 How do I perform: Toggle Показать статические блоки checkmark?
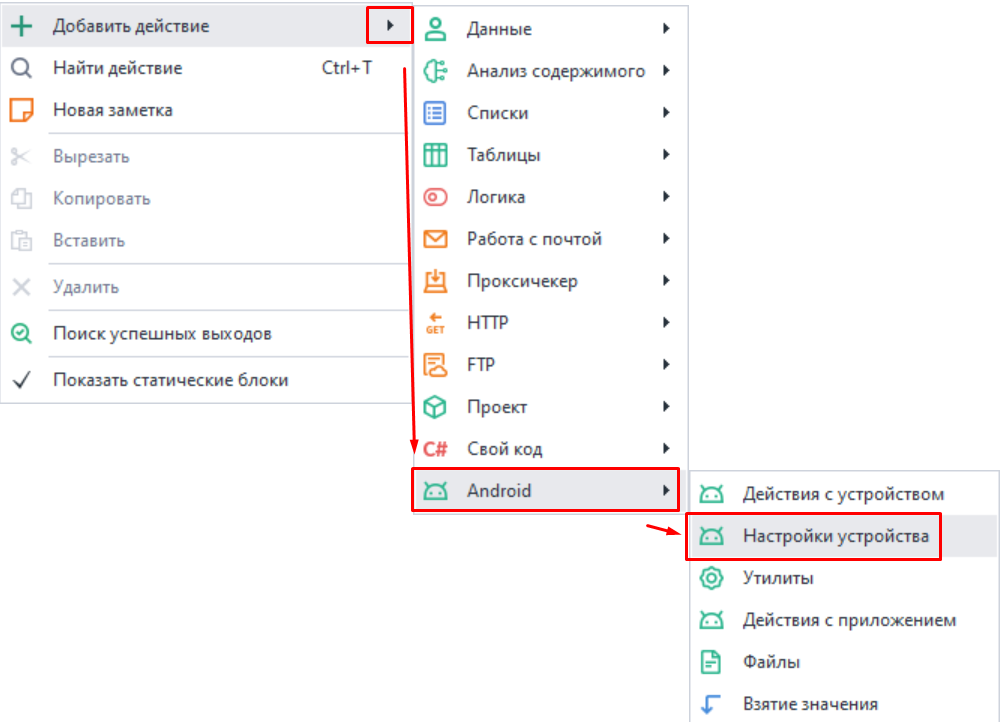pyautogui.click(x=22, y=380)
